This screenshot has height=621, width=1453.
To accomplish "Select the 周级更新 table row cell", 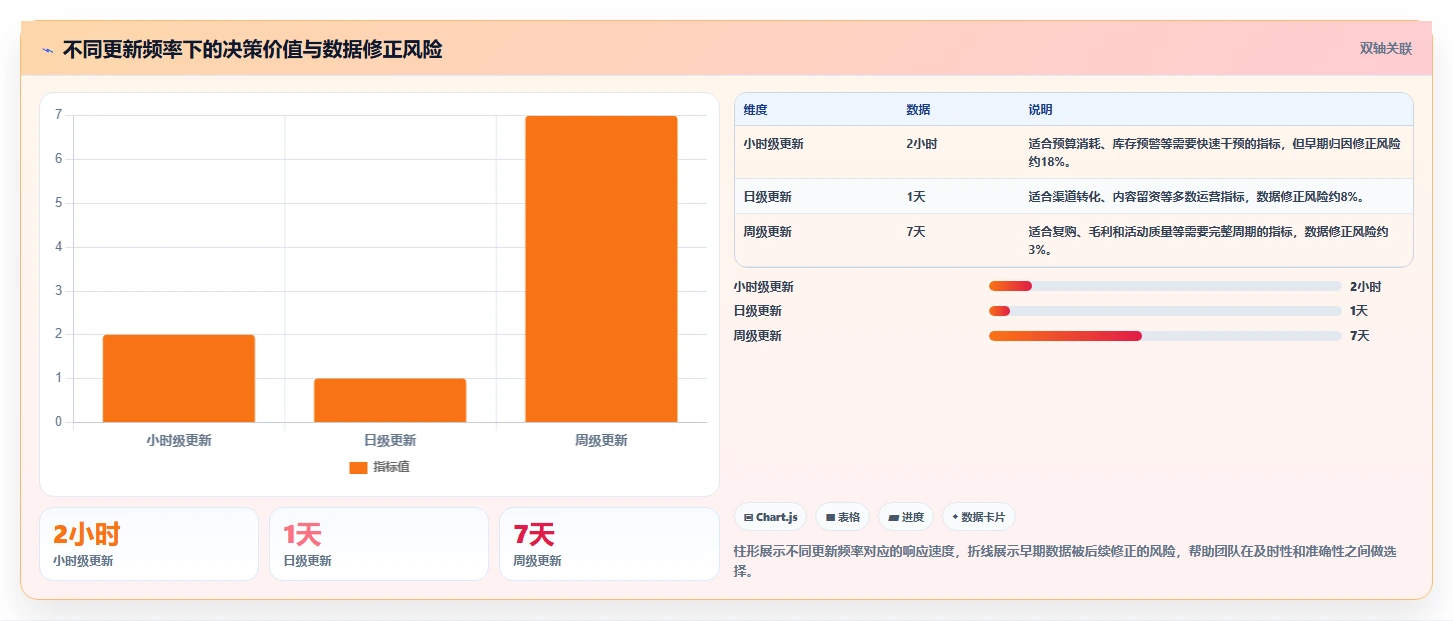I will [x=767, y=232].
